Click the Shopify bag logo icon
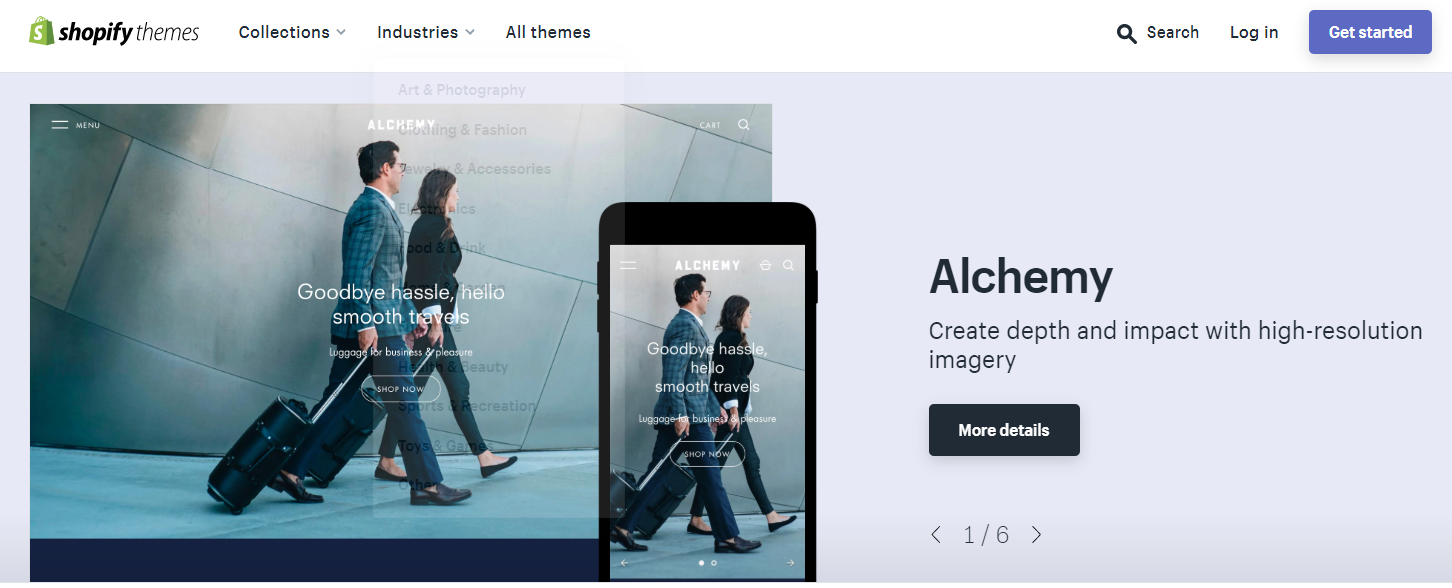Viewport: 1452px width, 588px height. (41, 31)
